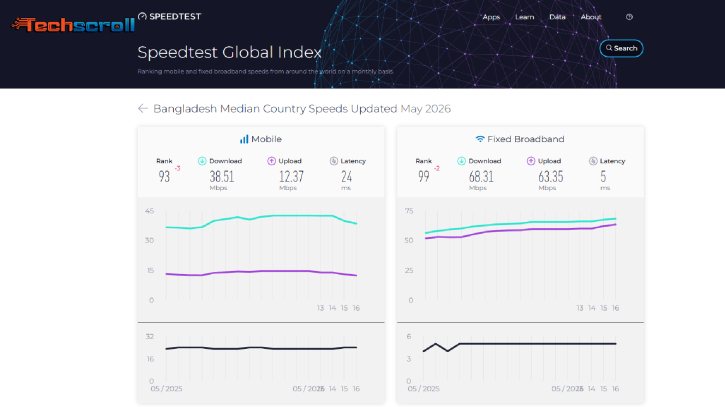Click the Fixed Broadband chart 75 axis label
Viewport: 725px width, 407px height.
pos(409,211)
